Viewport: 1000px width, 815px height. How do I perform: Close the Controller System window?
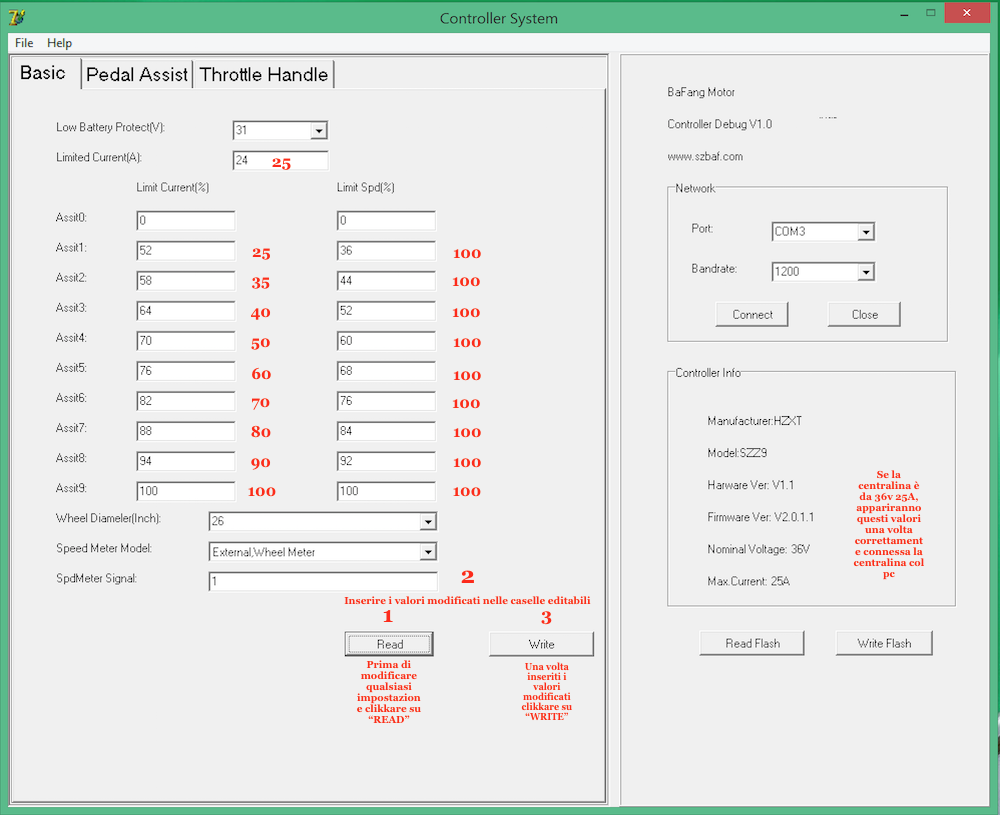coord(967,13)
